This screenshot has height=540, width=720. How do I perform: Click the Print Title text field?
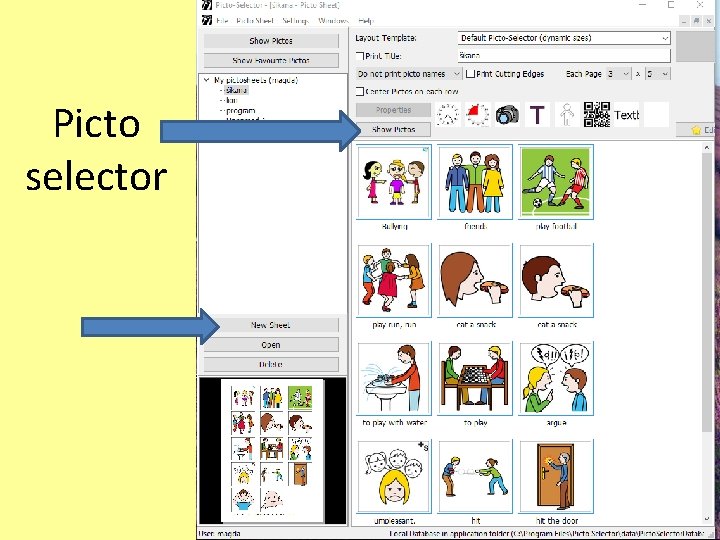564,56
